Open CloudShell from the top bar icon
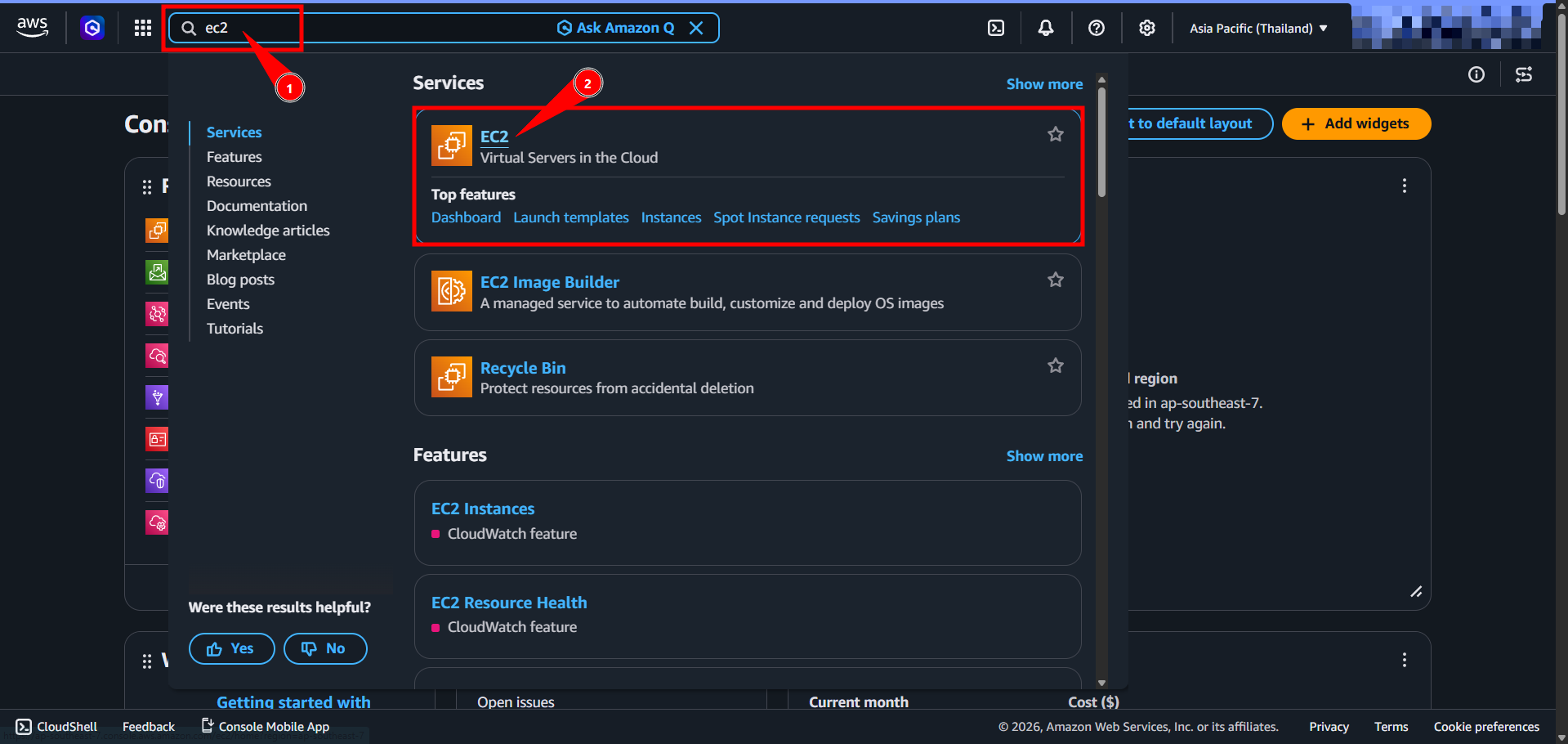This screenshot has width=1568, height=744. 996,28
